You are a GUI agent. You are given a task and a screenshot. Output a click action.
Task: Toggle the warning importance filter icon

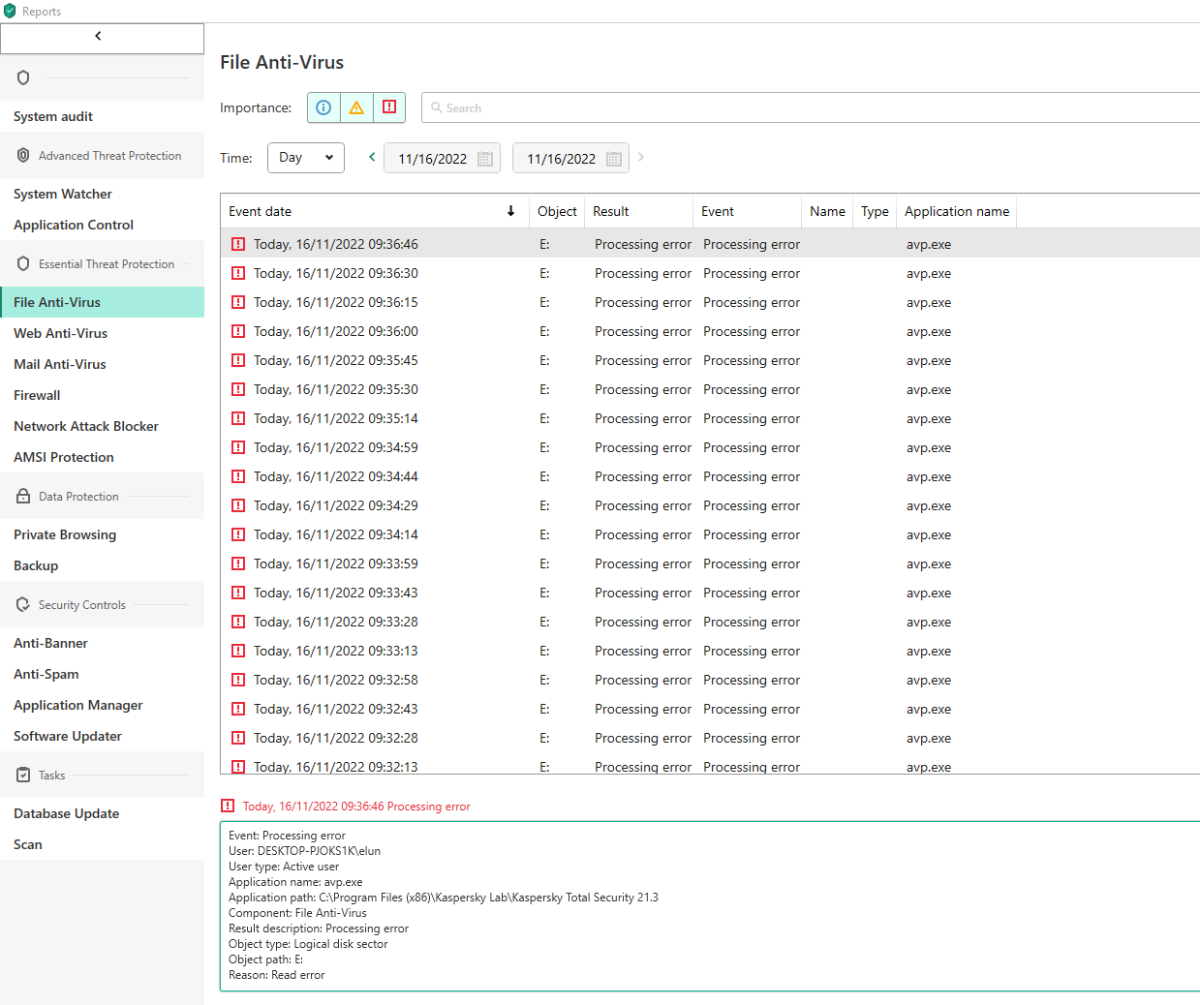356,108
